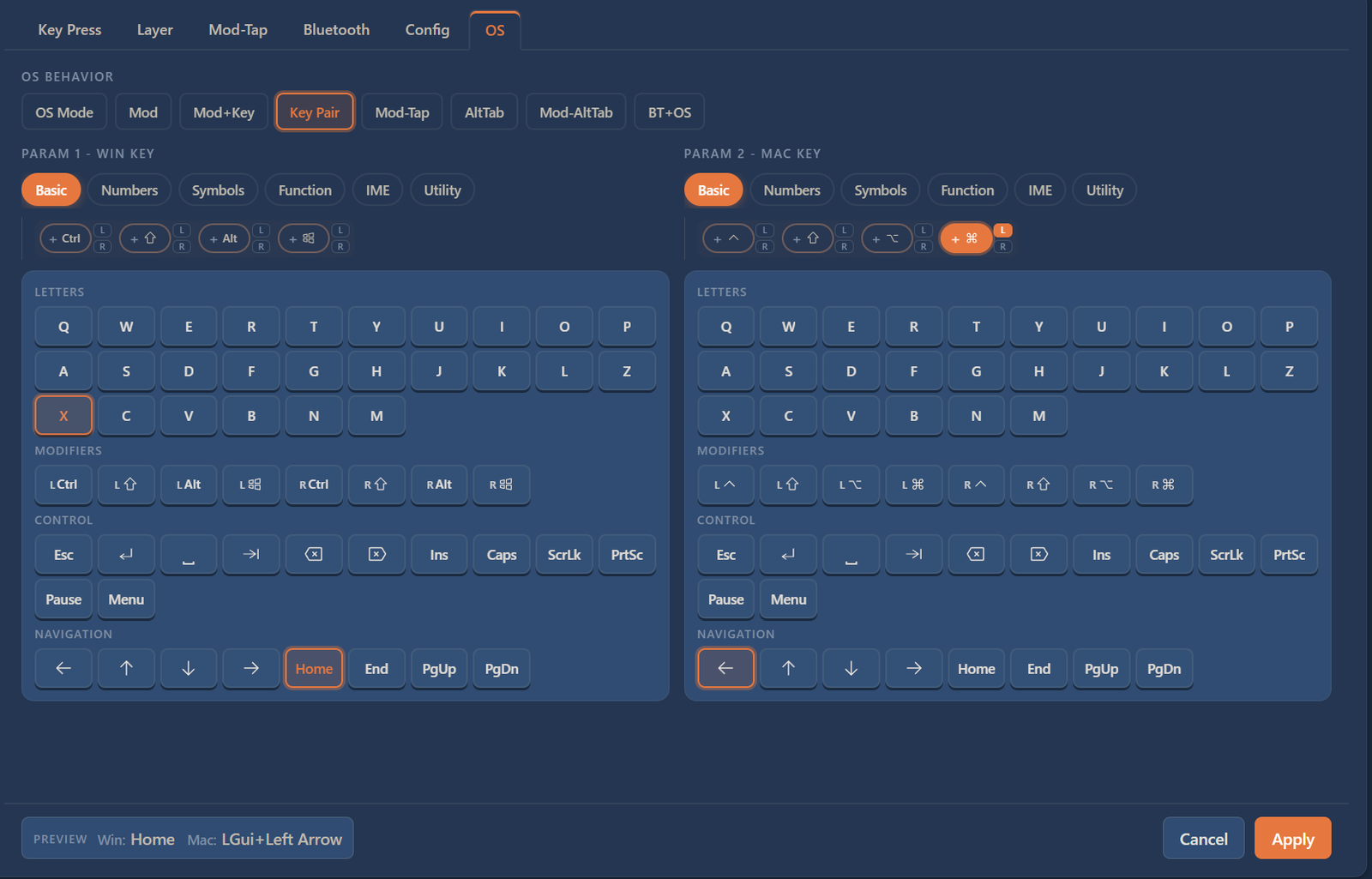Choose the Up Arrow key in Mac Navigation
1372x879 pixels.
click(788, 669)
